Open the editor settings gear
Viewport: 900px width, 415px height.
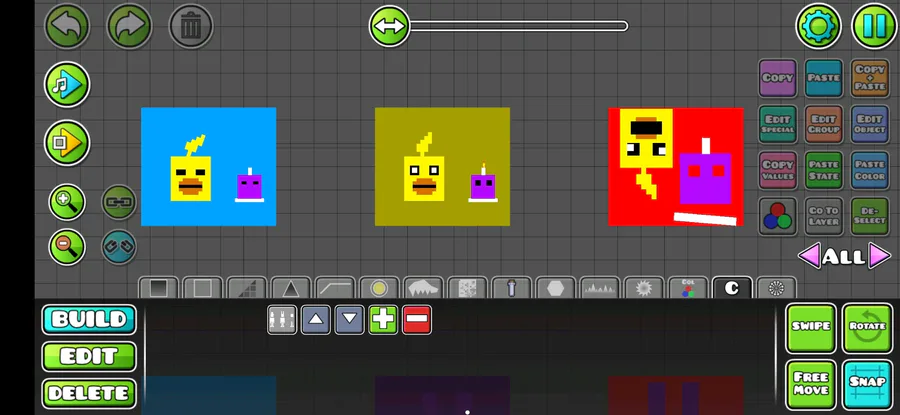coord(818,26)
